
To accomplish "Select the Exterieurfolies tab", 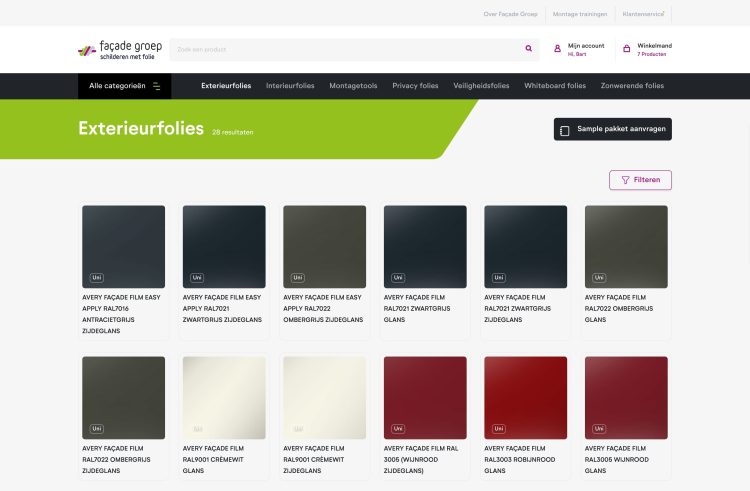I will (x=226, y=86).
